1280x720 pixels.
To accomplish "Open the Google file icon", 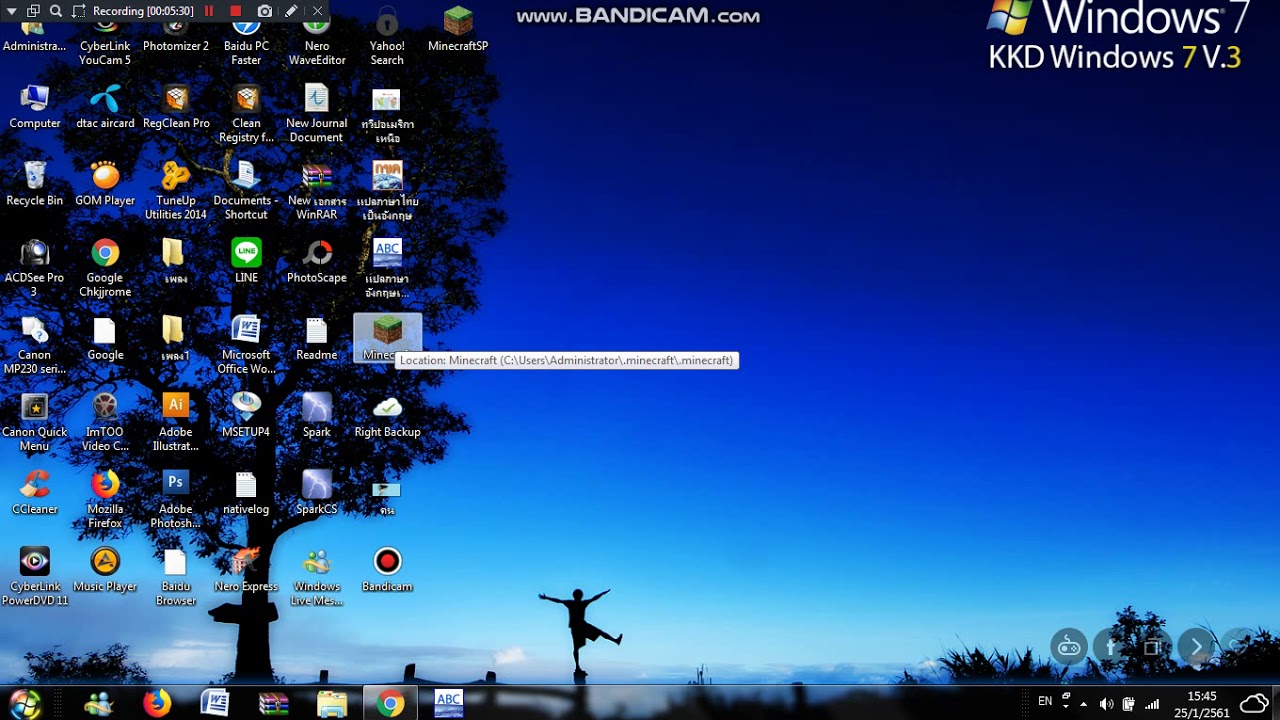I will pyautogui.click(x=105, y=339).
